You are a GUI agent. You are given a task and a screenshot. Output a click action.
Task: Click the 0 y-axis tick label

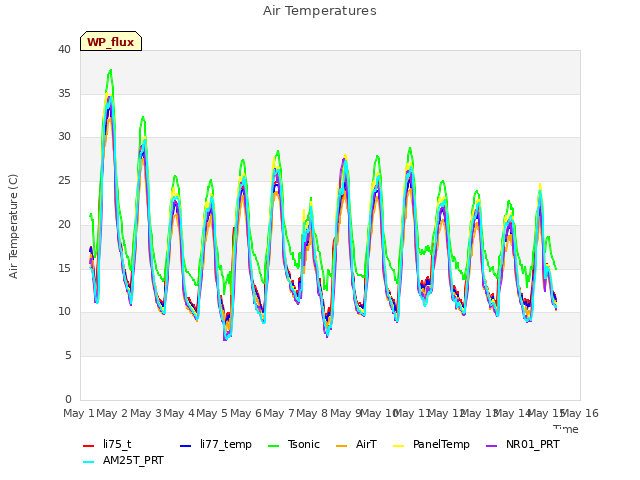click(x=68, y=399)
